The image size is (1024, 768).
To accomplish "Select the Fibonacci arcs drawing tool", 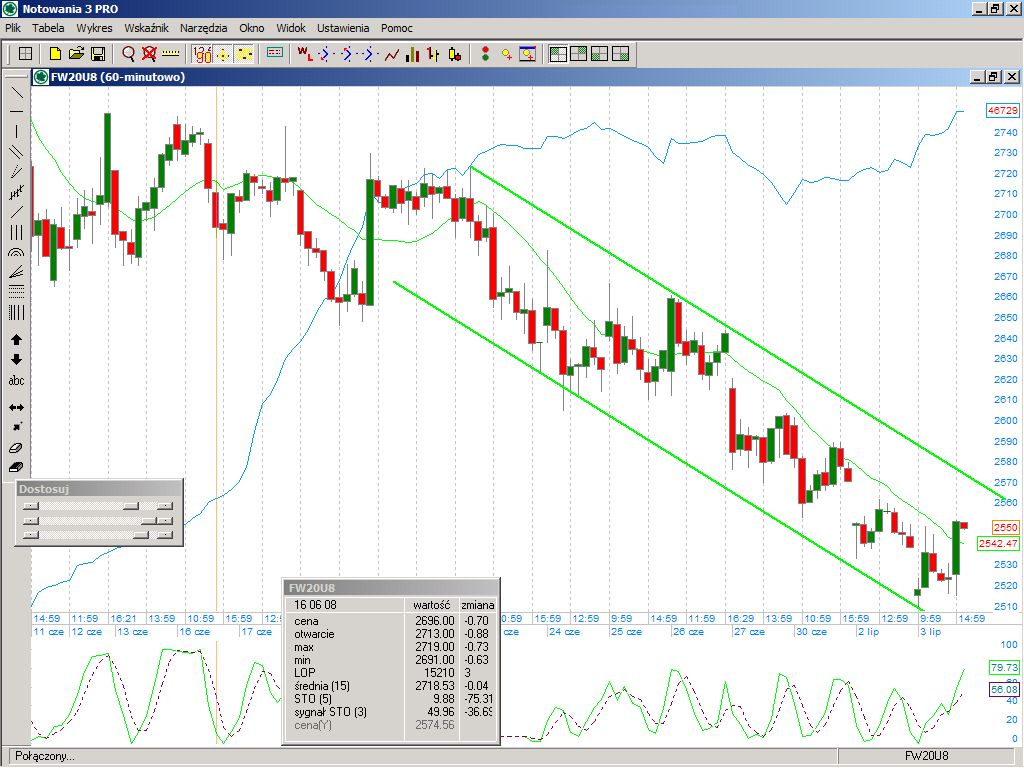I will (16, 253).
